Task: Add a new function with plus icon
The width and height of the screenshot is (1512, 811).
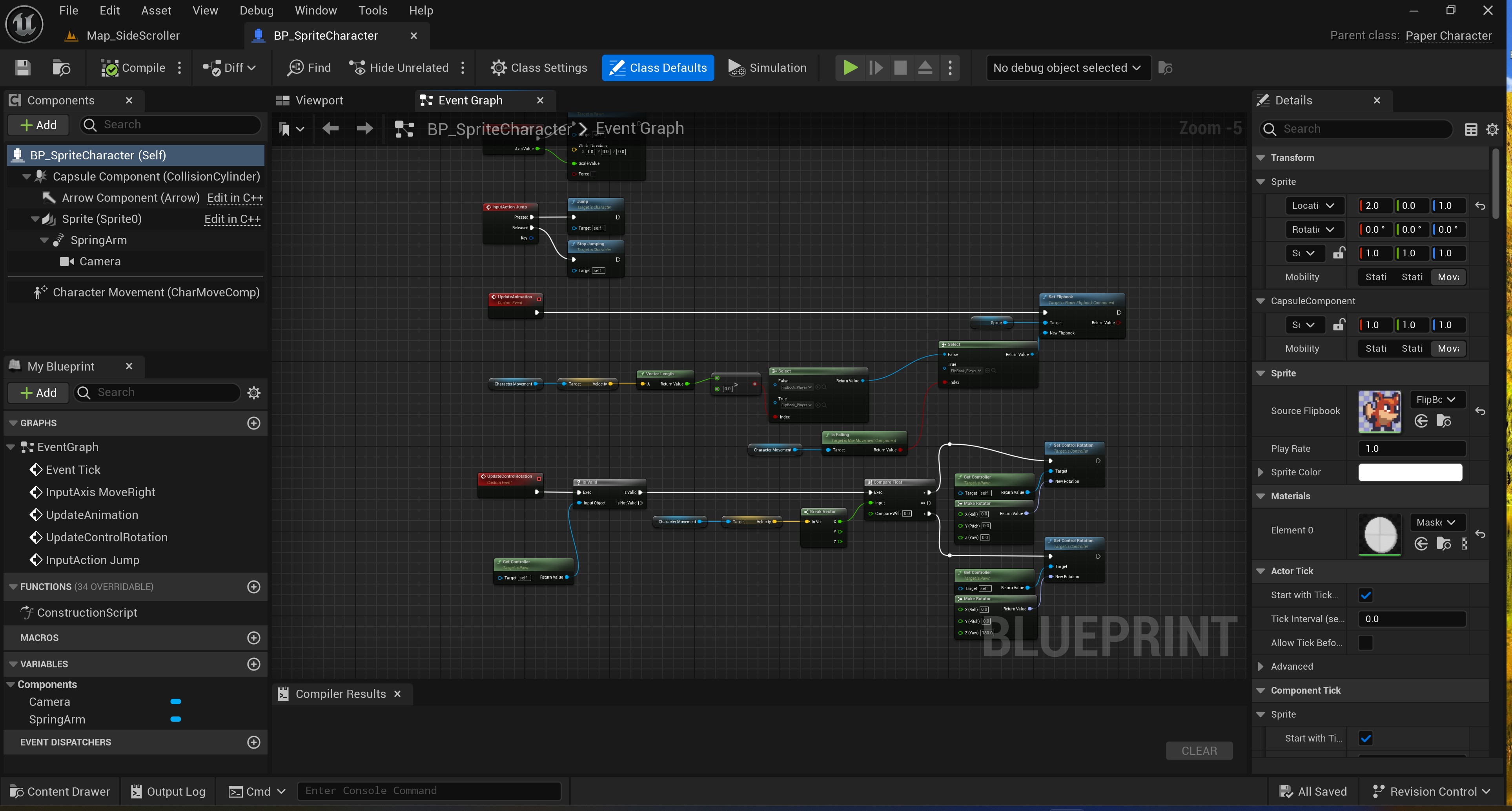Action: click(253, 587)
